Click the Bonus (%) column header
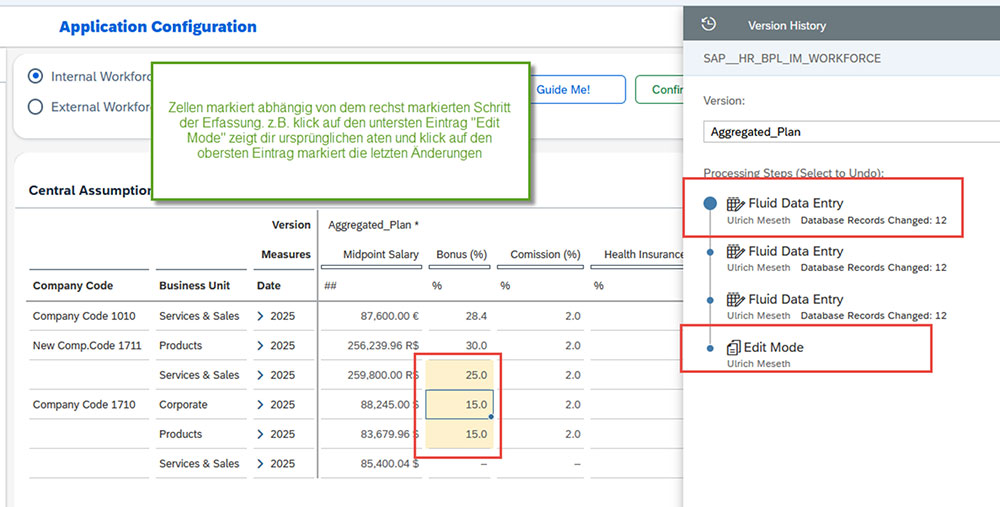The image size is (1000, 507). (460, 255)
